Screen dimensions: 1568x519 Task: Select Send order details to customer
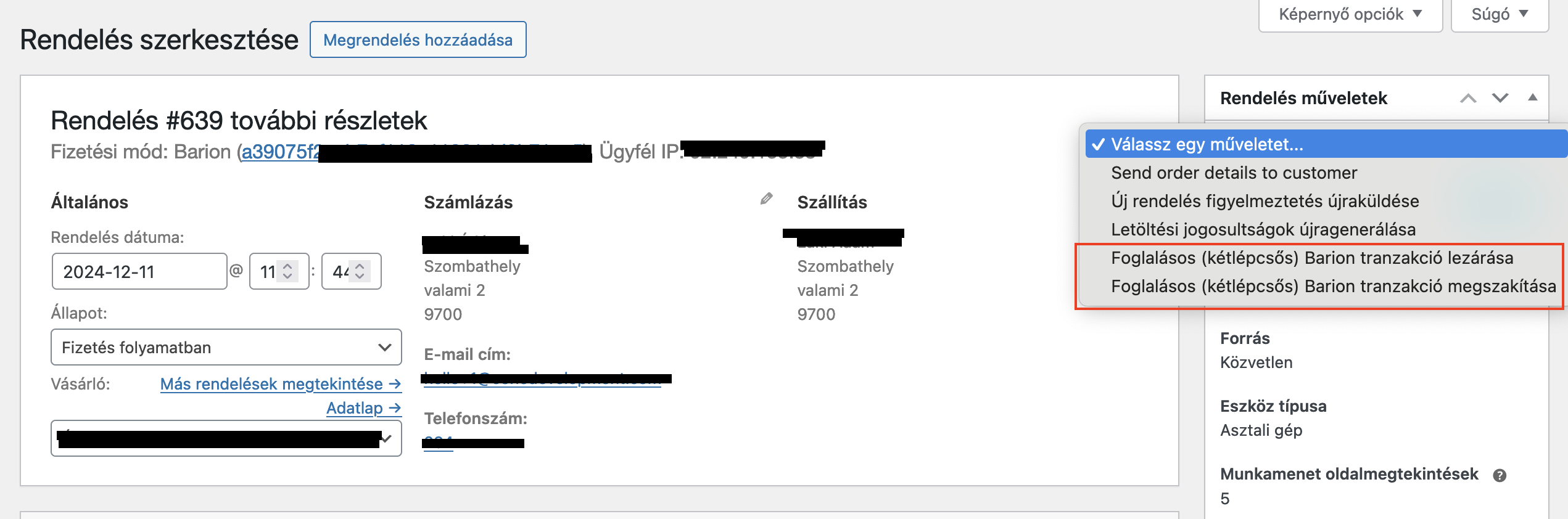1234,173
